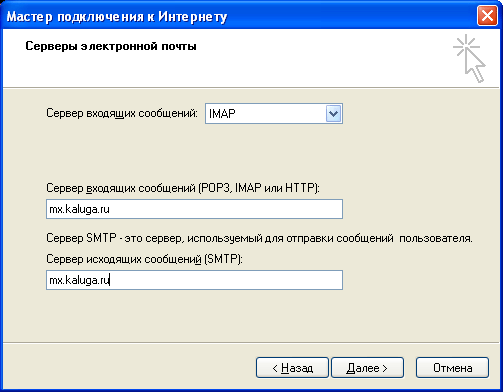The image size is (503, 392).
Task: Go back with the Назад button
Action: pos(292,368)
